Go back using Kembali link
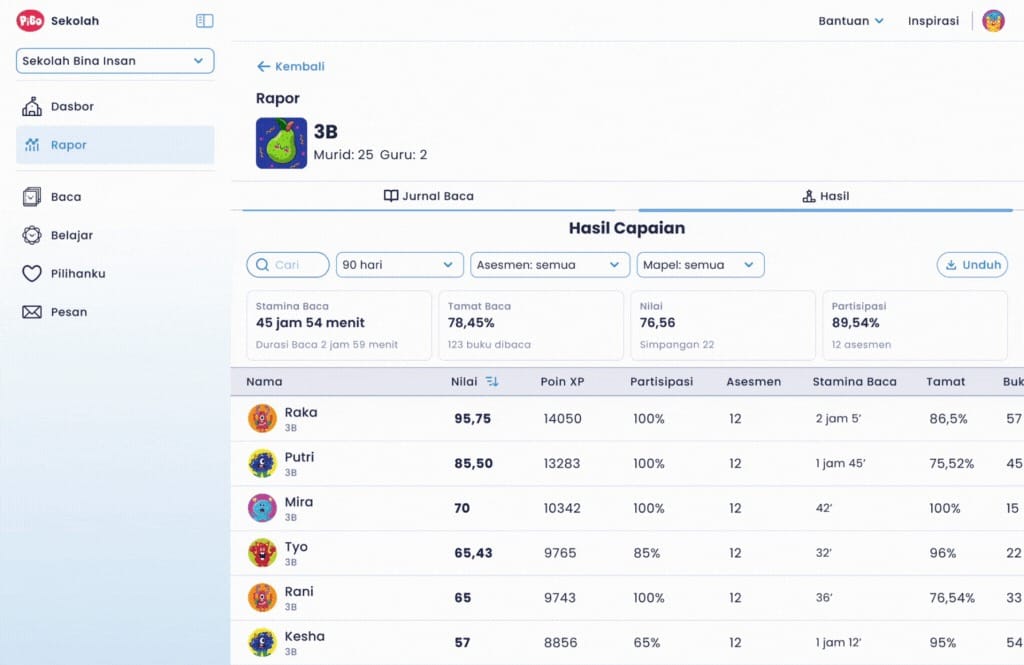 (291, 67)
